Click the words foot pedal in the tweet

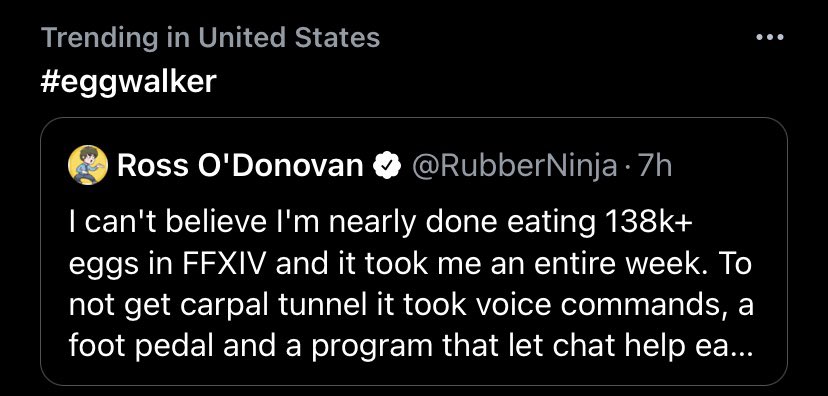(141, 346)
